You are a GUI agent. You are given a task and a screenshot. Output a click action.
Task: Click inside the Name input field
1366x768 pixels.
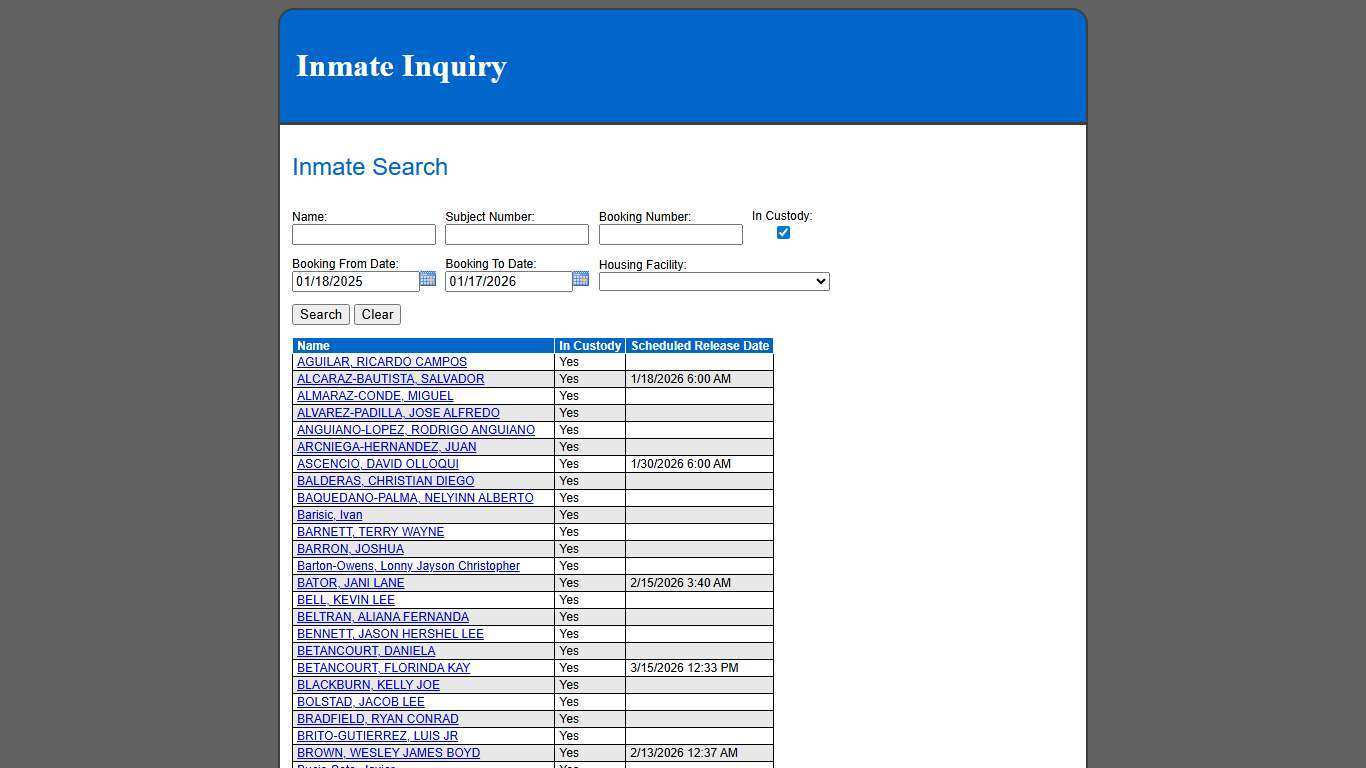coord(364,234)
